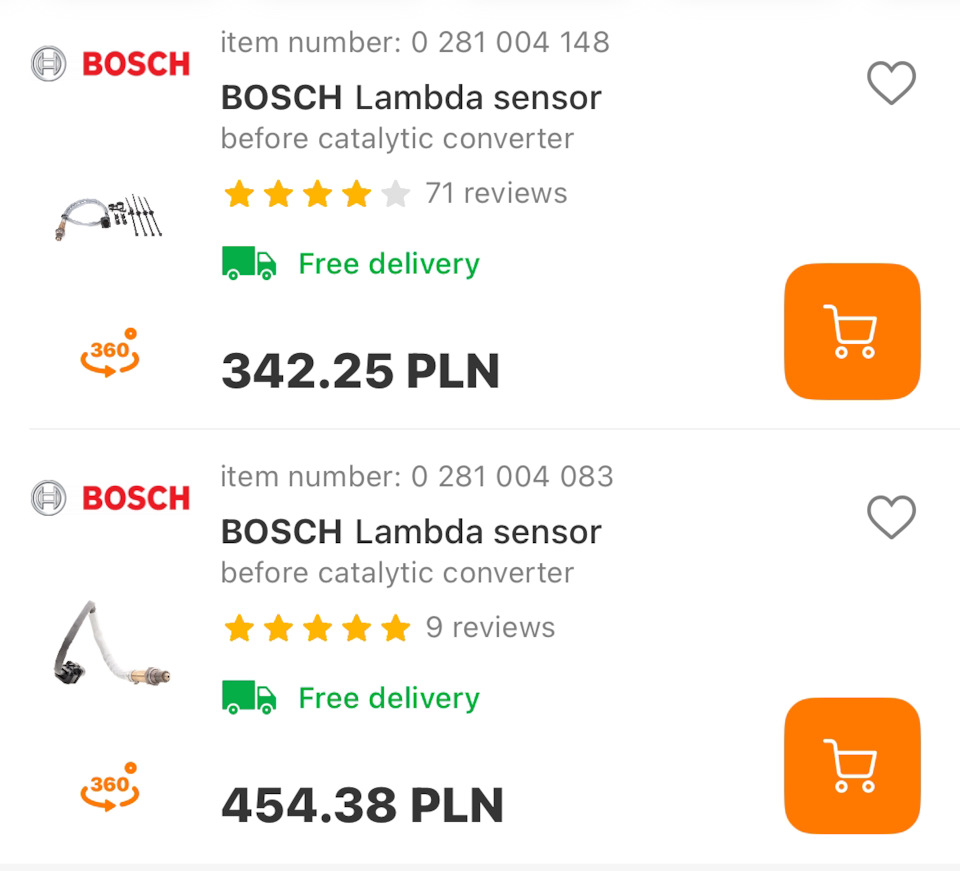This screenshot has width=960, height=871.
Task: Click truck icon for first Free delivery
Action: pos(249,264)
